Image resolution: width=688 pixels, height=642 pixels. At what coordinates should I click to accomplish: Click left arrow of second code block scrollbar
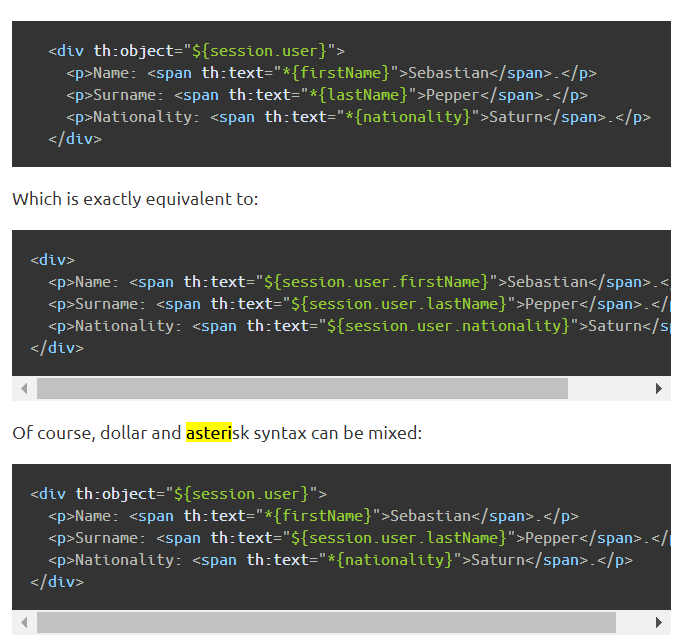click(24, 388)
